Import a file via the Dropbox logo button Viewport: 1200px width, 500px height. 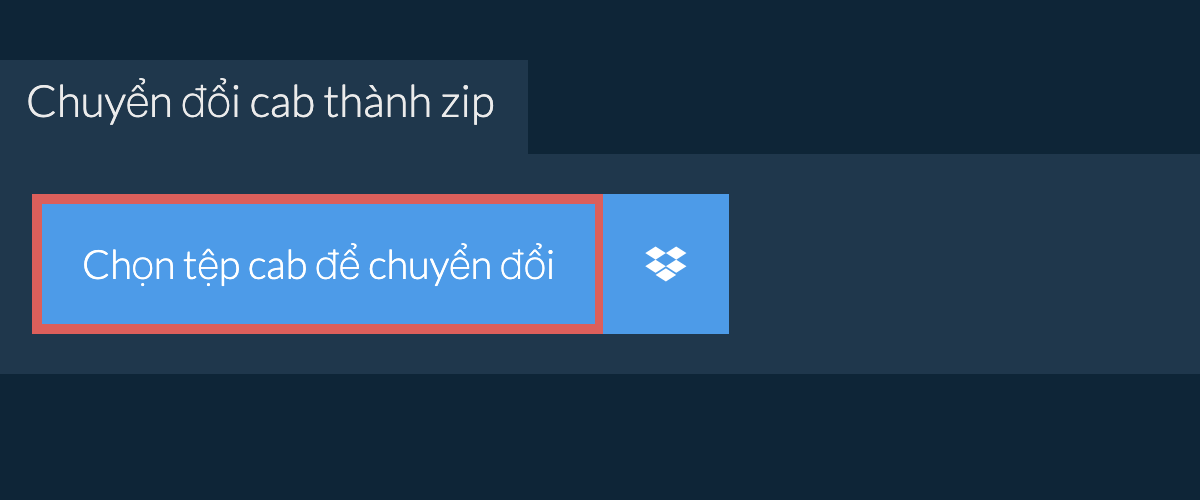tap(666, 264)
